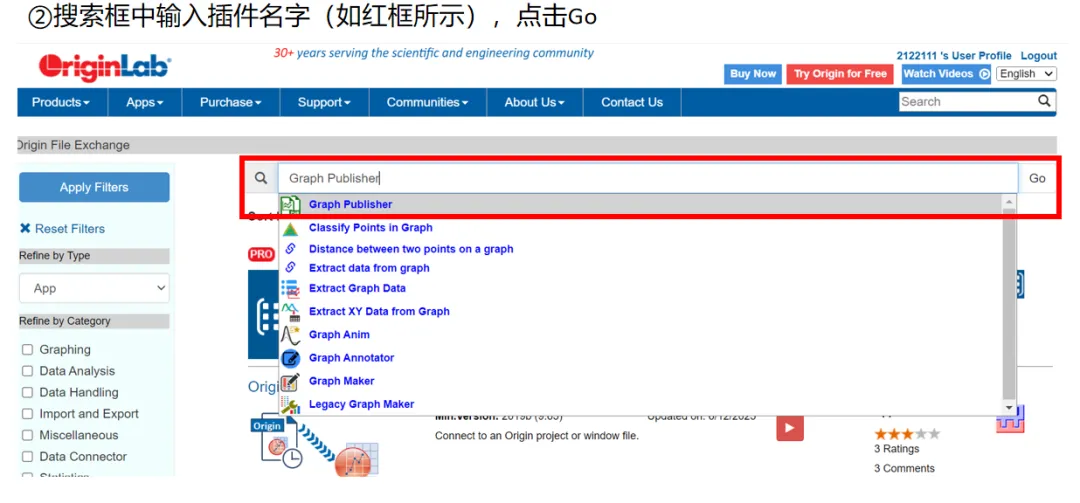Check the Data Handling category checkbox
This screenshot has width=1080, height=503.
pyautogui.click(x=28, y=393)
